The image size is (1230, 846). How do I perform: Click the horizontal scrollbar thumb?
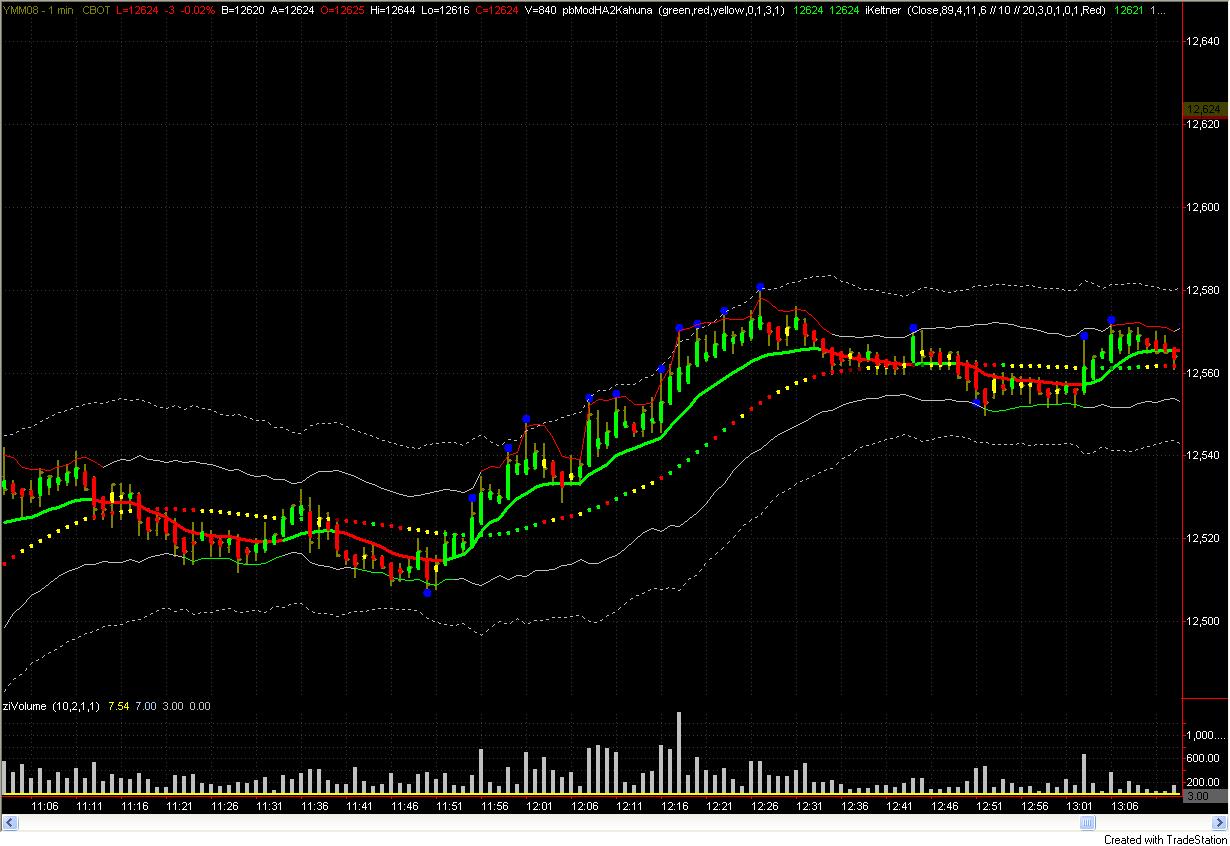tap(1086, 823)
